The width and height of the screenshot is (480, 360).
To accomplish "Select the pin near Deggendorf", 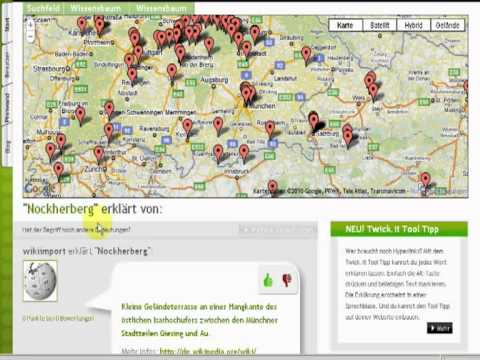I will (x=306, y=56).
